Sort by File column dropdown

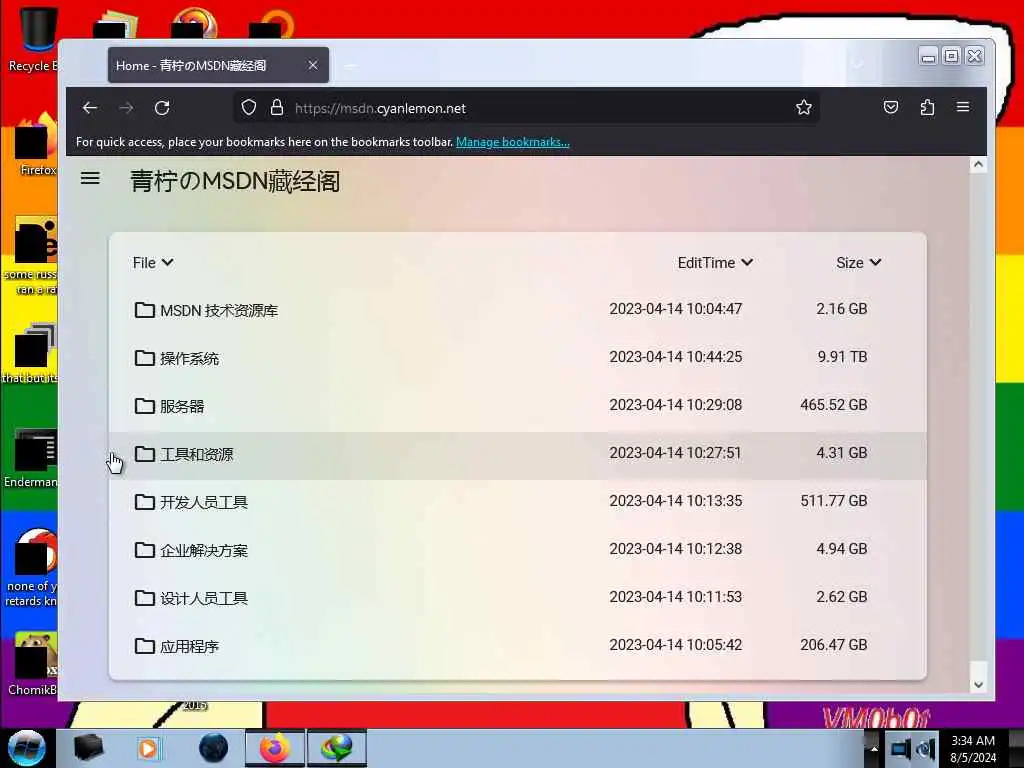coord(153,263)
